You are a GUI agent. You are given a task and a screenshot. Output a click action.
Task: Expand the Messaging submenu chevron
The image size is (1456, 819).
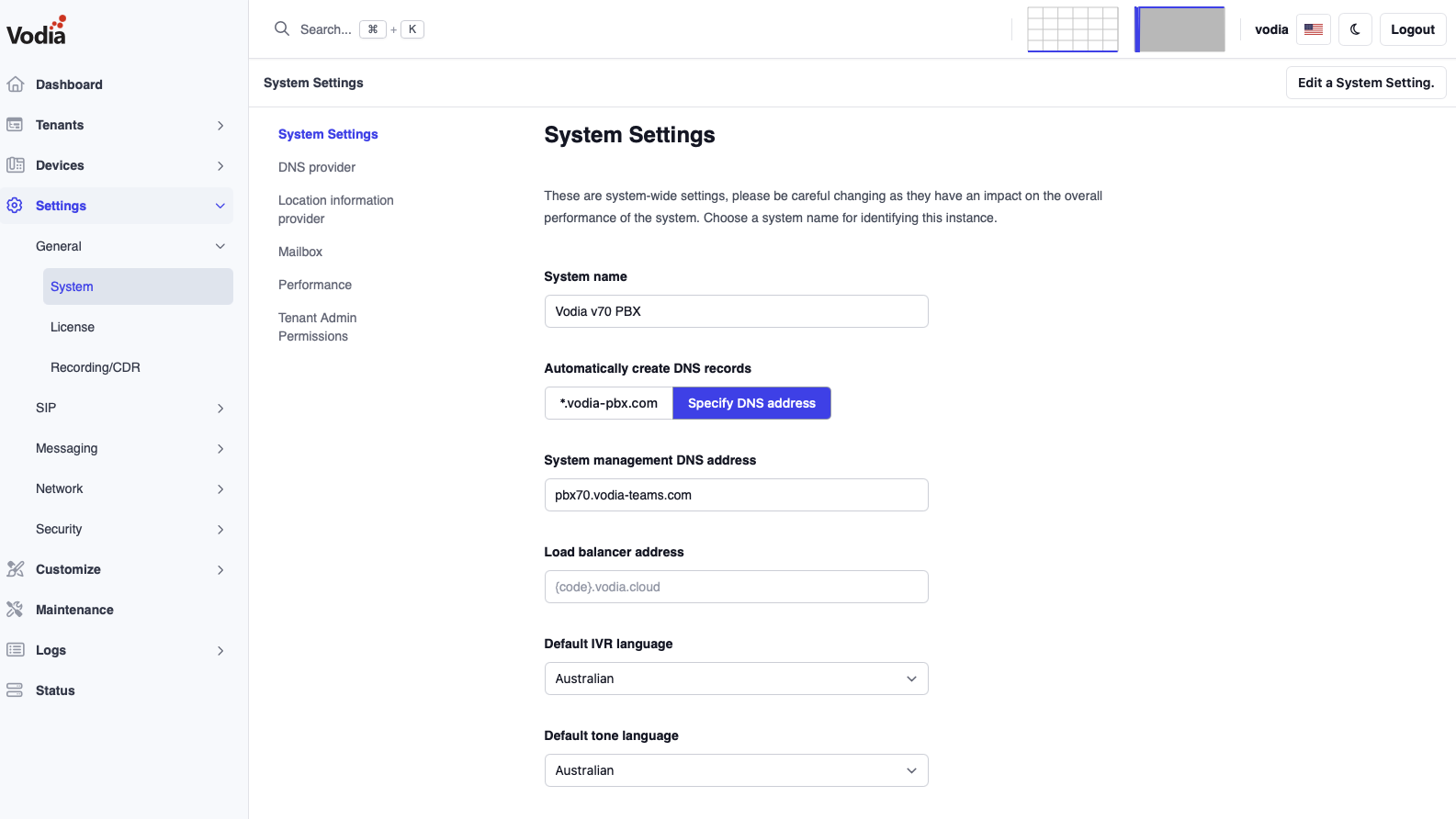(x=220, y=448)
